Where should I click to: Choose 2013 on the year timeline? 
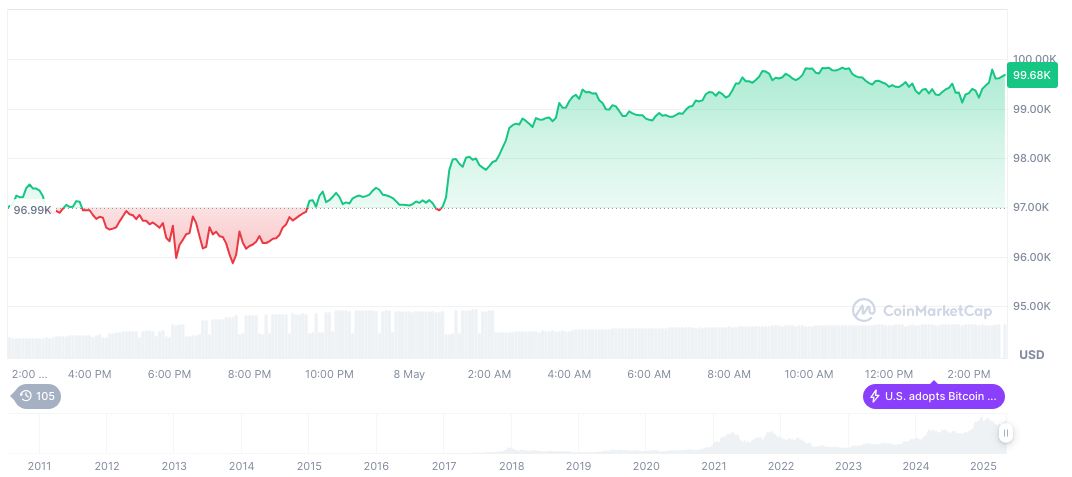coord(174,466)
